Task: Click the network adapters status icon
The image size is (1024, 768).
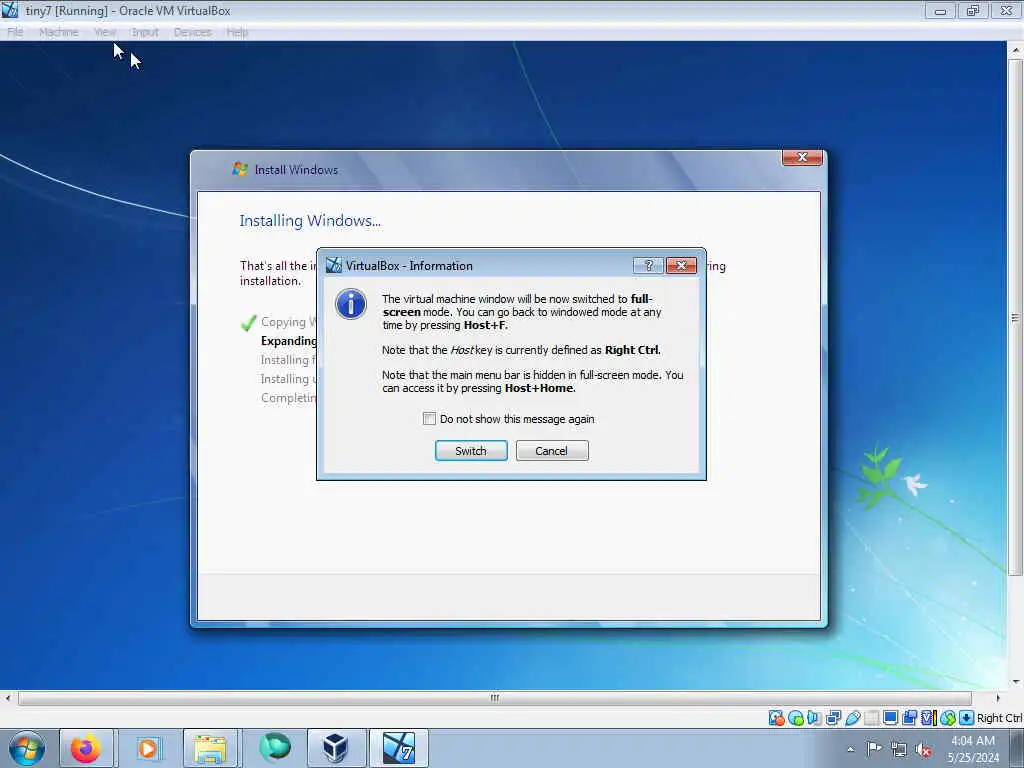Action: pyautogui.click(x=833, y=718)
